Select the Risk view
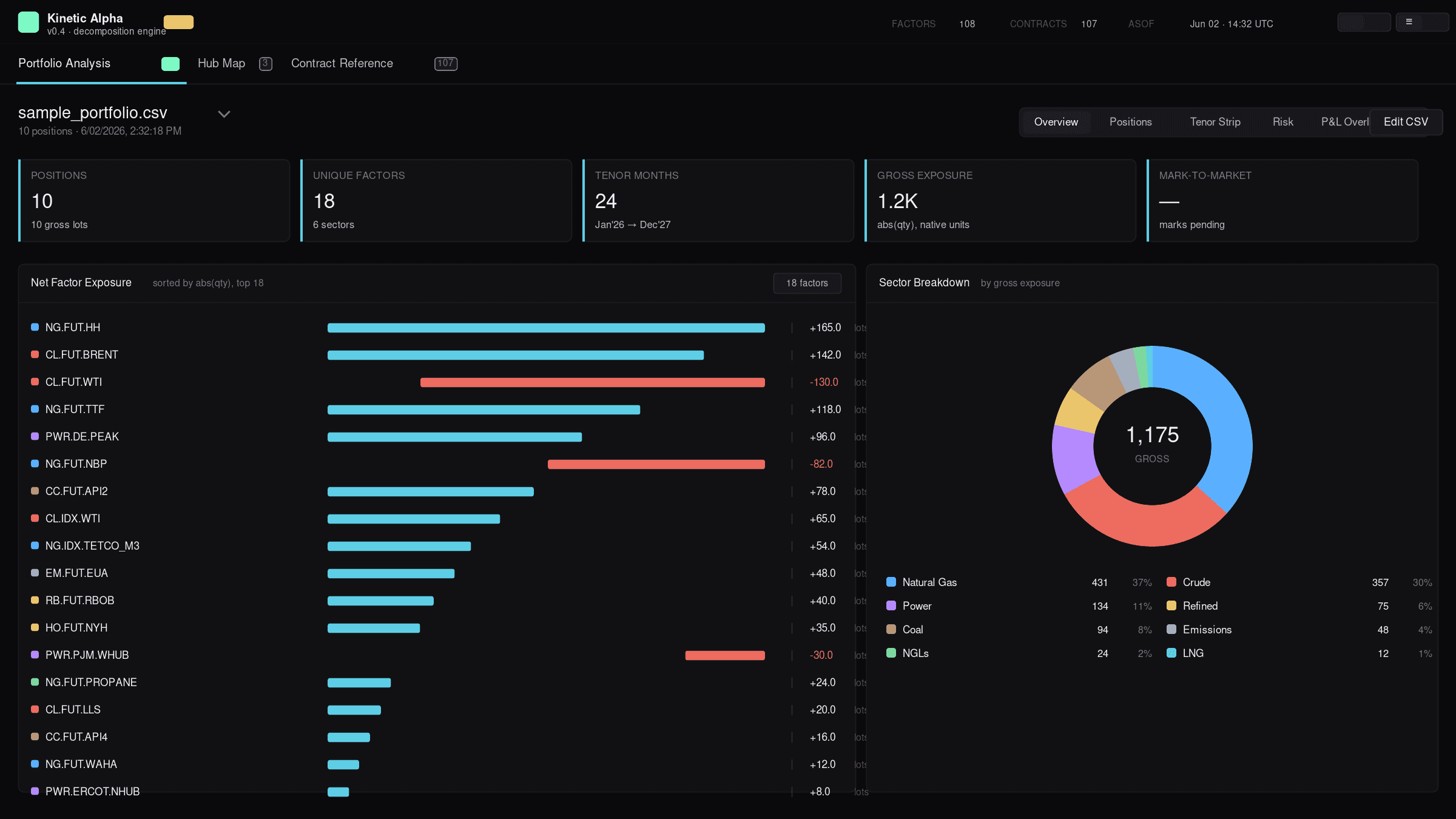The image size is (1456, 819). 1283,122
